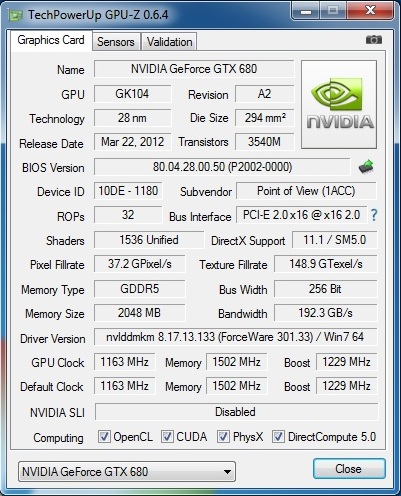Click the Shaders field 1536 Unified

coord(149,240)
